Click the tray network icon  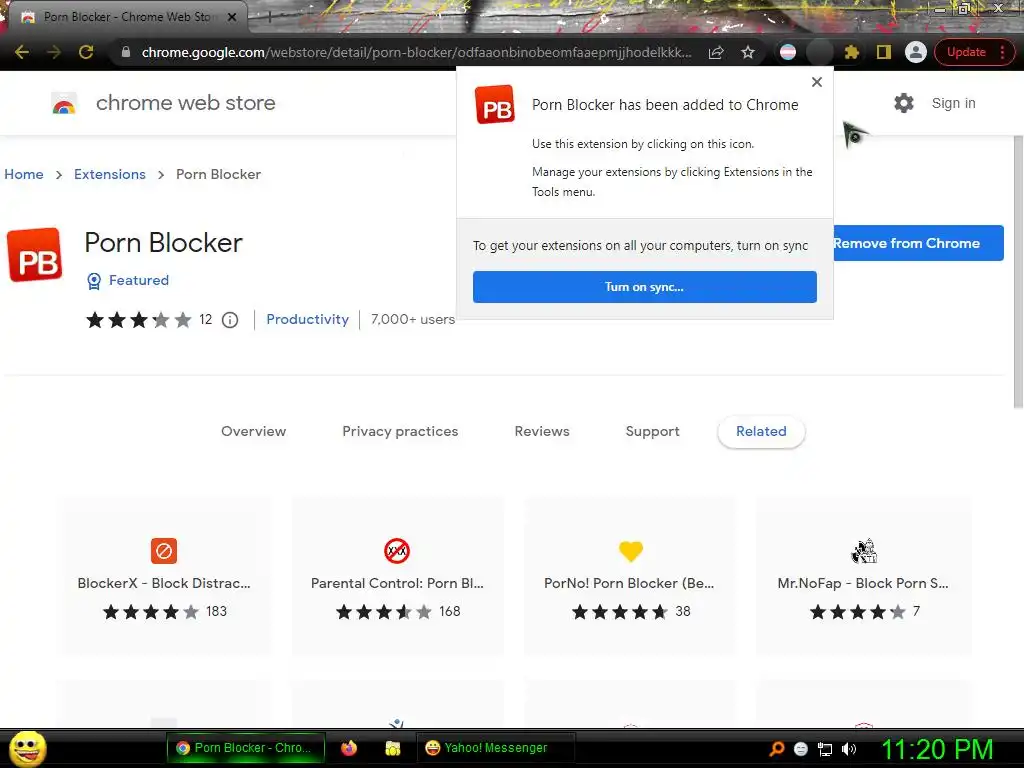tap(825, 749)
